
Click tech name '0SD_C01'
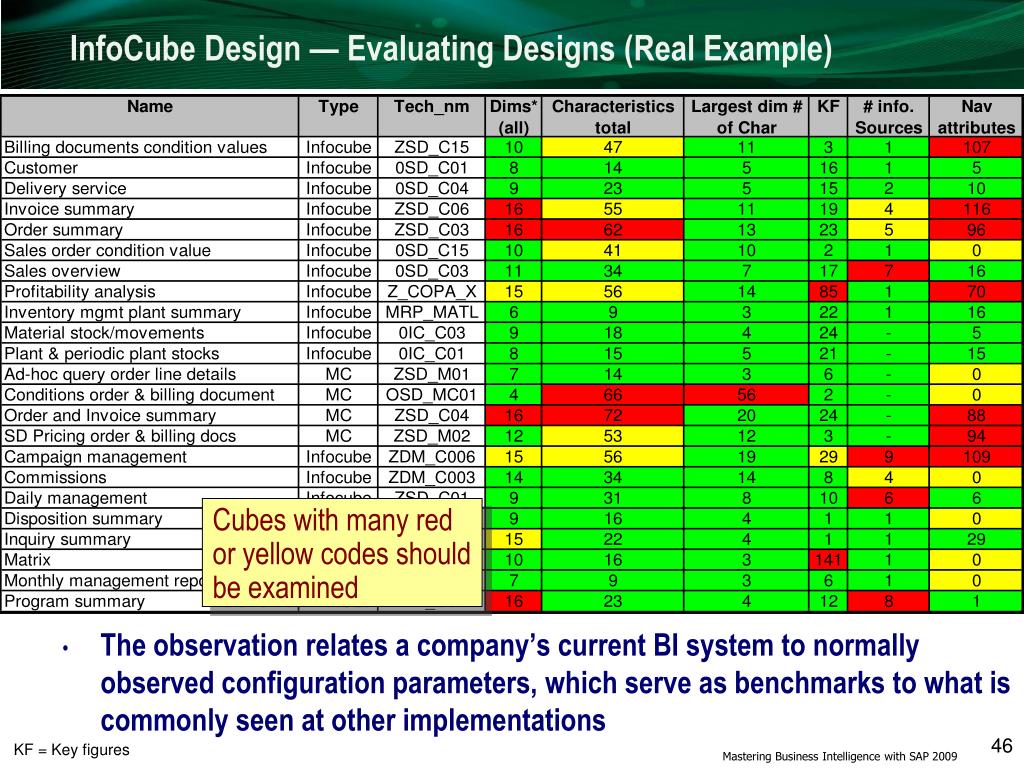431,168
